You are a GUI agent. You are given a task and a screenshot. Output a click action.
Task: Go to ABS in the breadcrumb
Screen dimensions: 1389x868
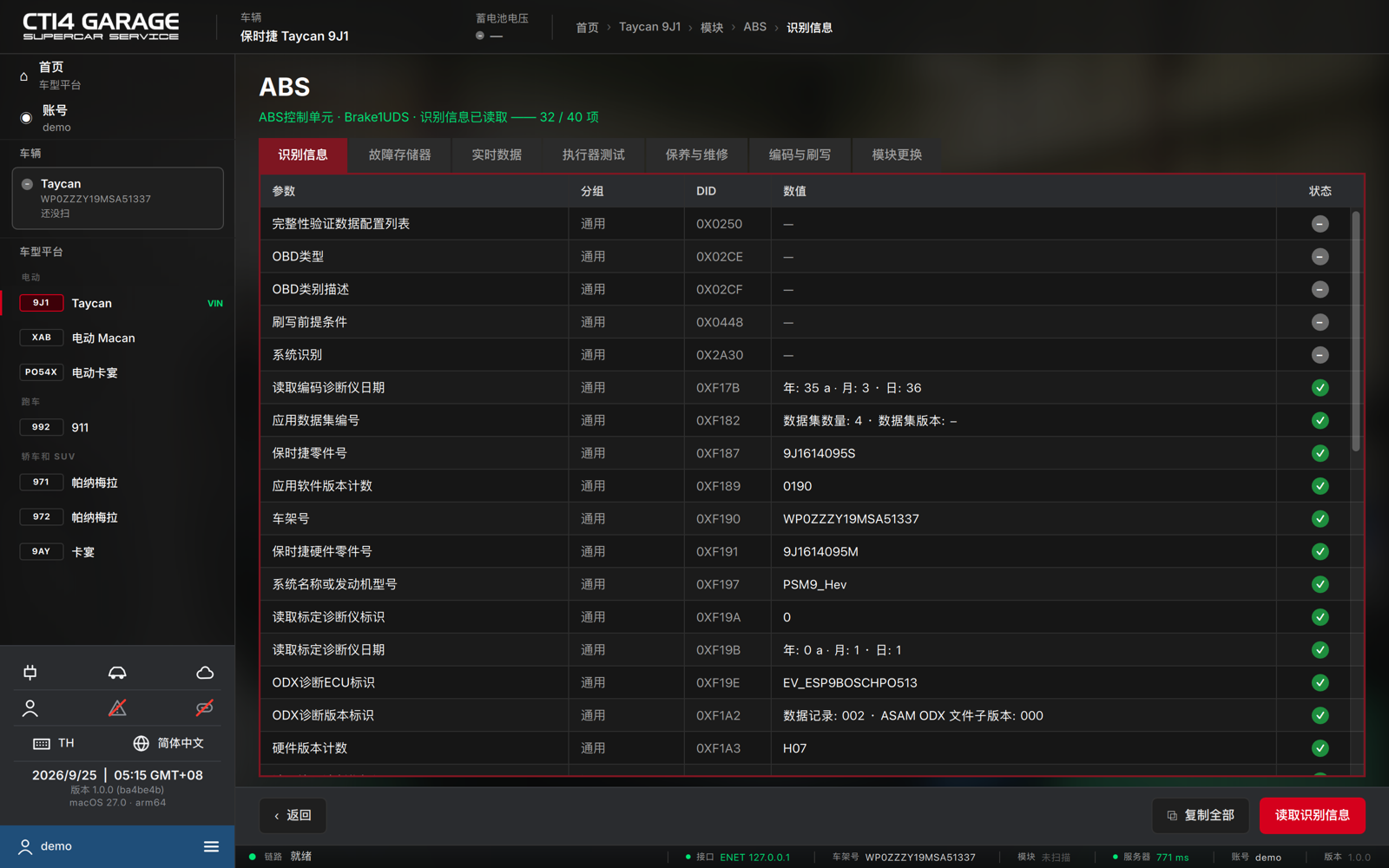[x=754, y=27]
